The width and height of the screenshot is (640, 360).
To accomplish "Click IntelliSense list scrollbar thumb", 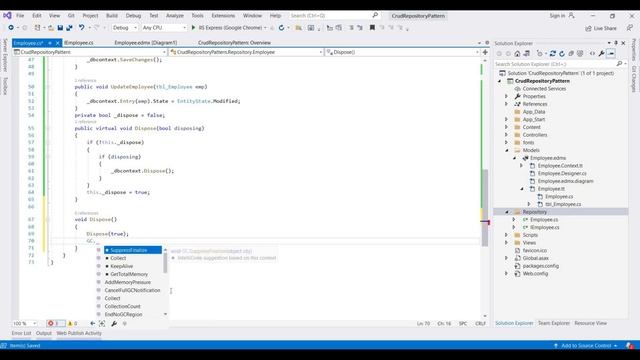I will [165, 263].
